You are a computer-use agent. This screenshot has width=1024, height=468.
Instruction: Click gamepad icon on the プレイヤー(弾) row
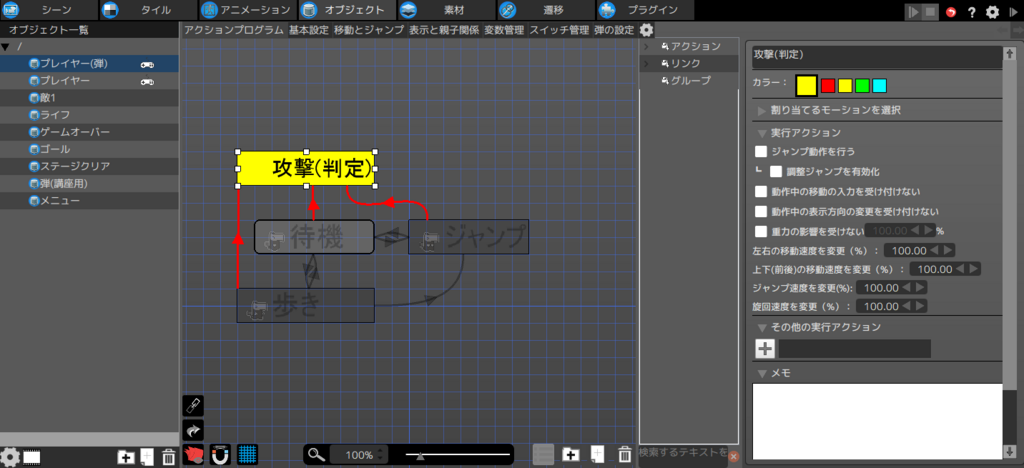tap(148, 64)
